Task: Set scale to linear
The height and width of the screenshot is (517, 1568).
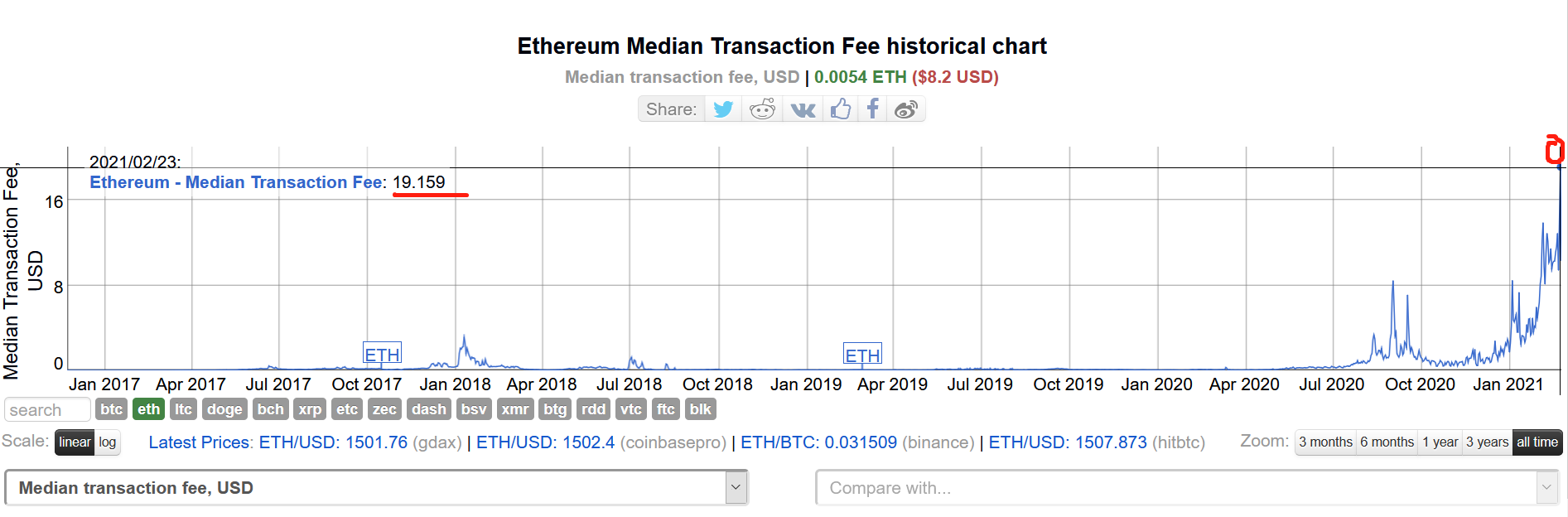Action: tap(75, 442)
